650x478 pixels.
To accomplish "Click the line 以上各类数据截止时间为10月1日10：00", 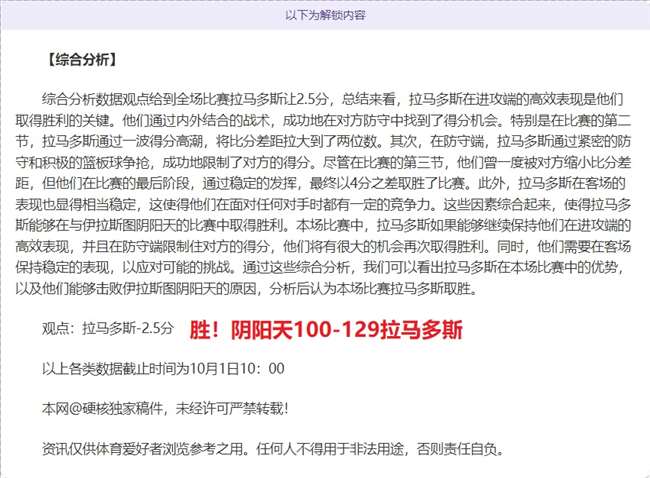I will click(163, 368).
